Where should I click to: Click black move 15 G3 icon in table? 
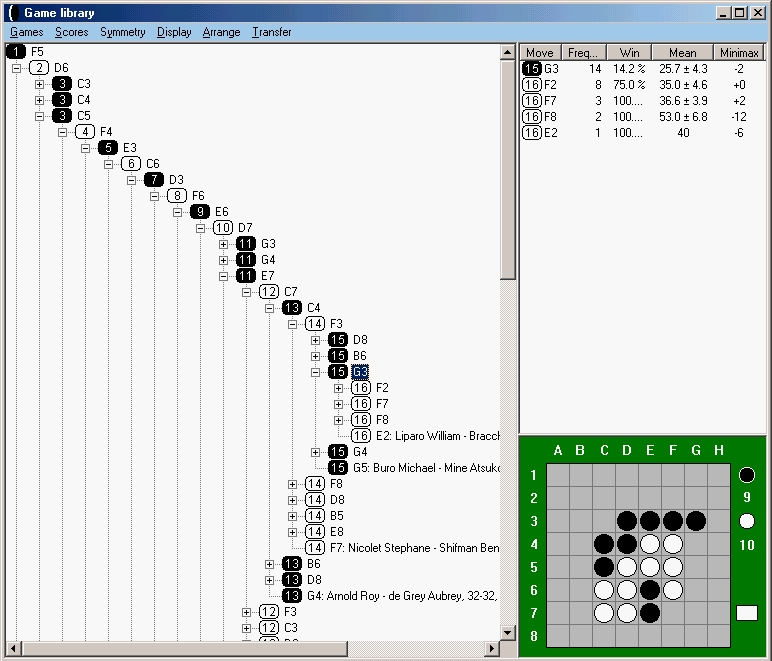[532, 69]
